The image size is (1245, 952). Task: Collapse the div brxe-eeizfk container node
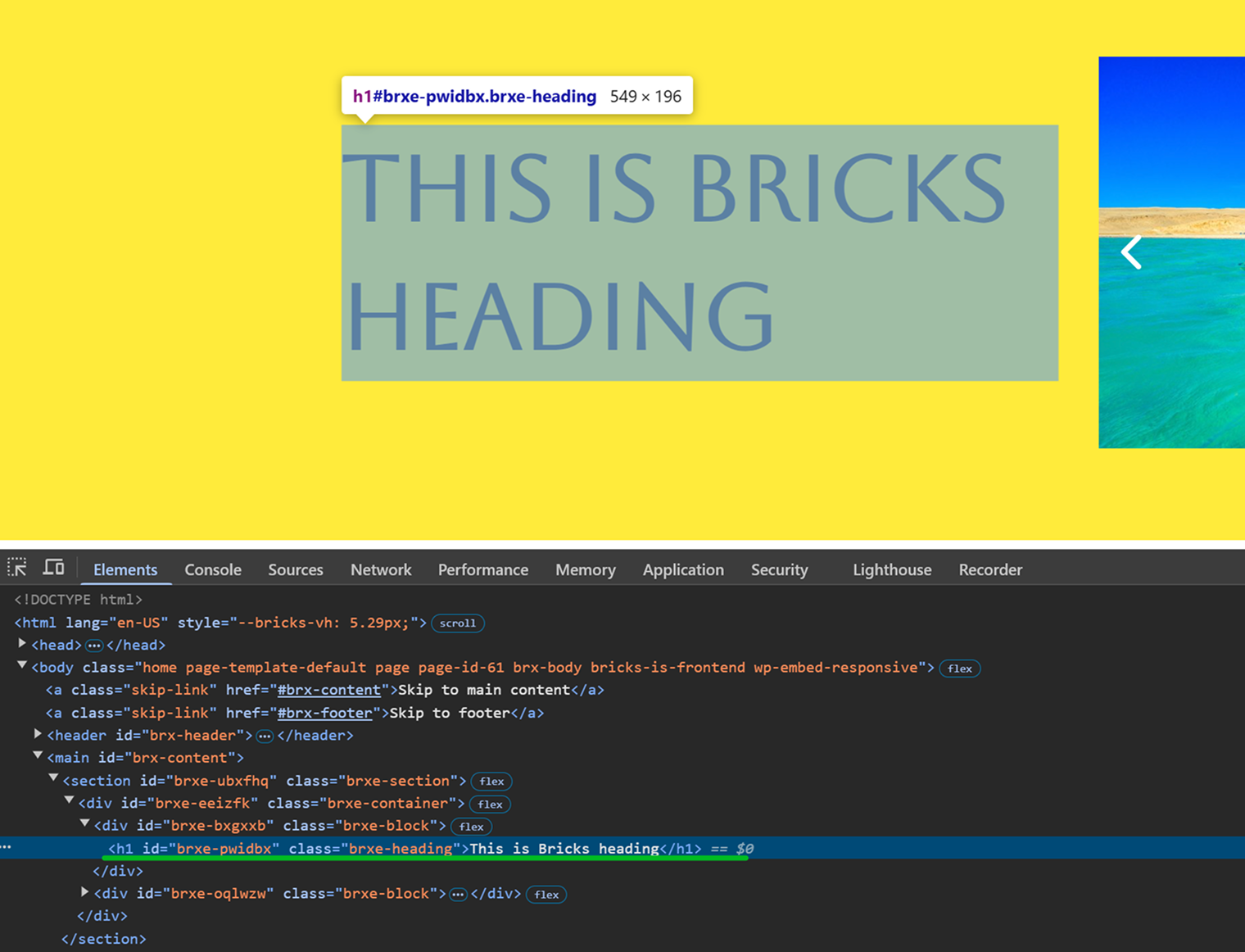click(x=69, y=801)
